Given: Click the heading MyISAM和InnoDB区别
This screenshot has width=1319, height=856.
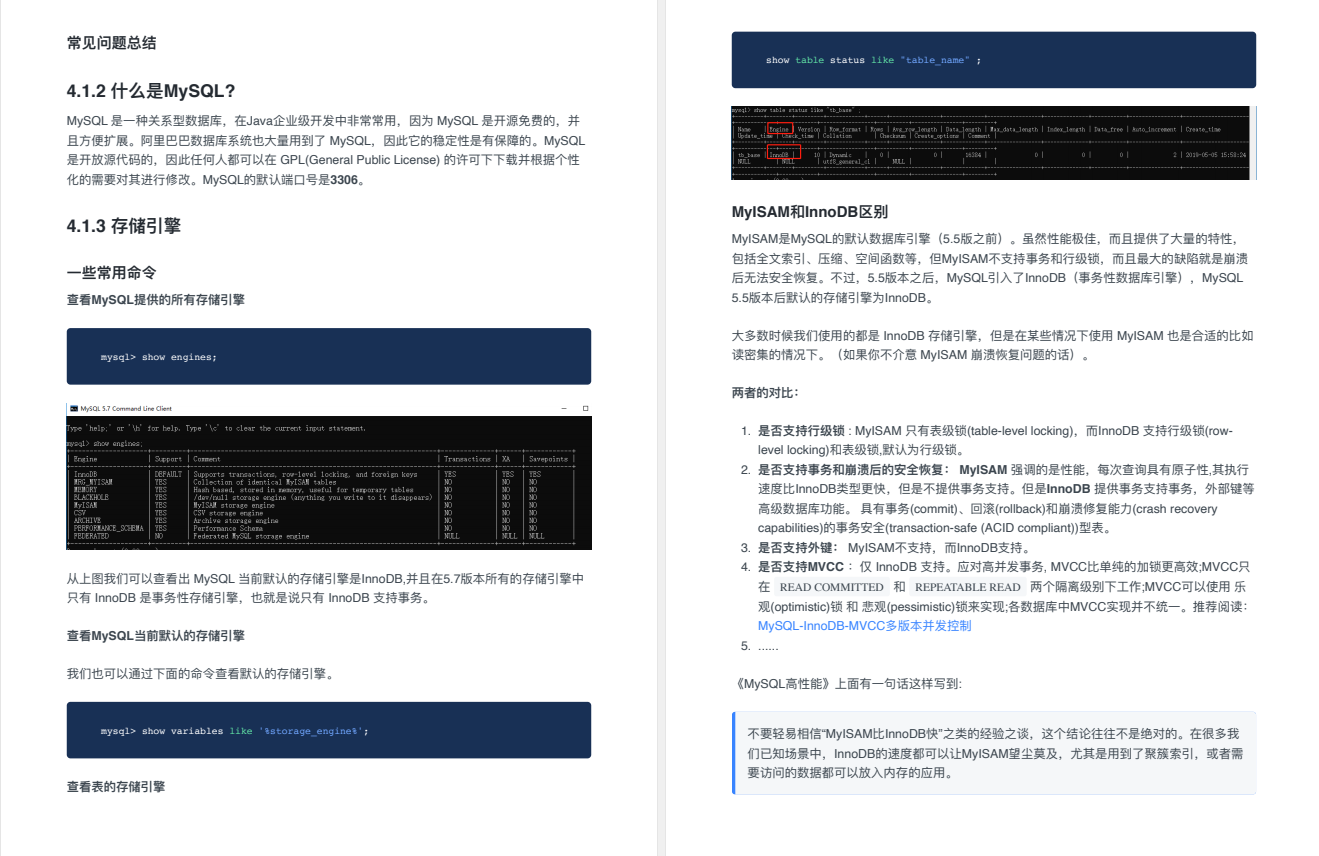Looking at the screenshot, I should [810, 212].
